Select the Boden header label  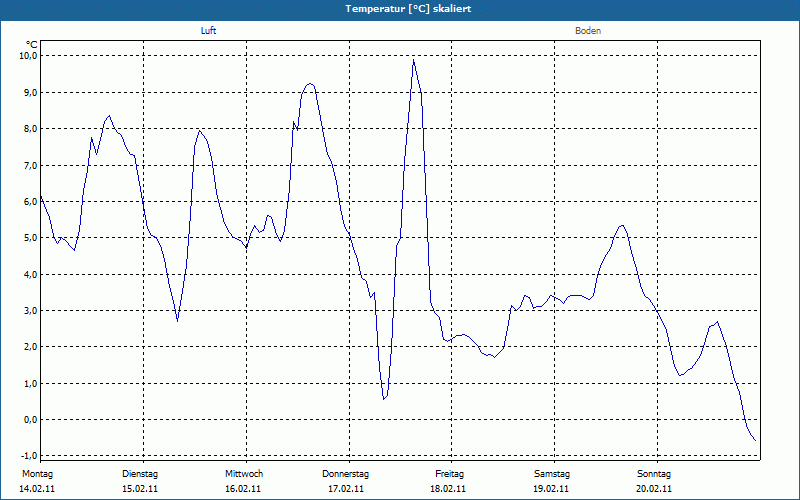point(588,31)
